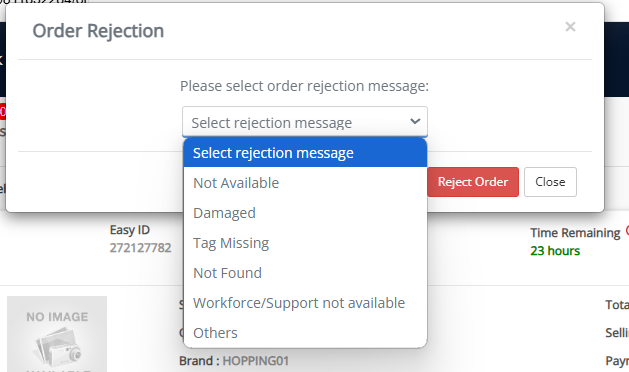Click the Easy ID label
Screen dimensions: 629x372
(130, 230)
